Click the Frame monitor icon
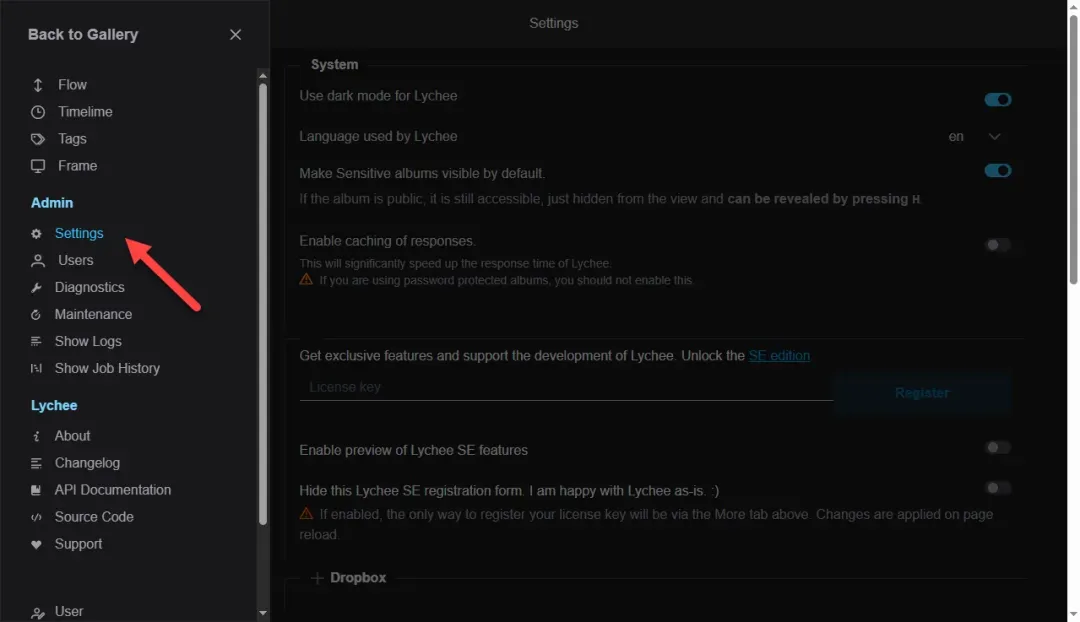This screenshot has height=622, width=1080. pos(38,166)
